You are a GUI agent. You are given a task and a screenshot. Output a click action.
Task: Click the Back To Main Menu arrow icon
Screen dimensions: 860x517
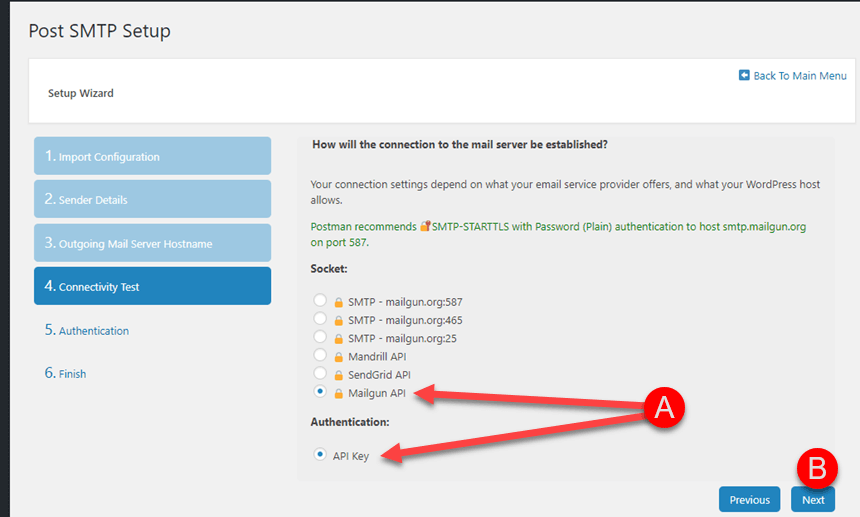(x=744, y=75)
